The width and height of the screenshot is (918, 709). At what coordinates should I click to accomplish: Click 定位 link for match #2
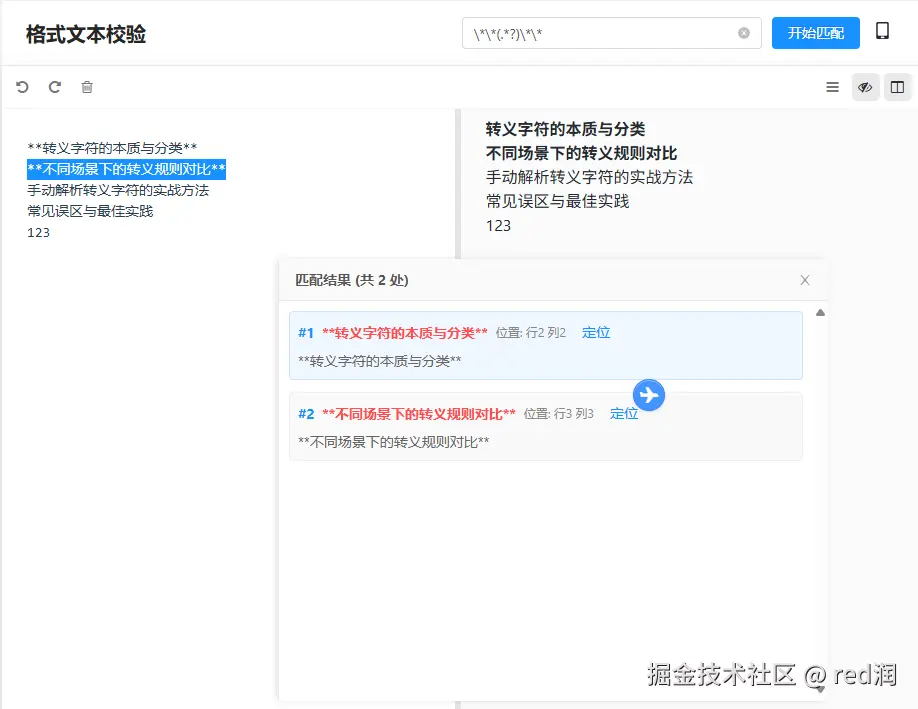coord(624,414)
